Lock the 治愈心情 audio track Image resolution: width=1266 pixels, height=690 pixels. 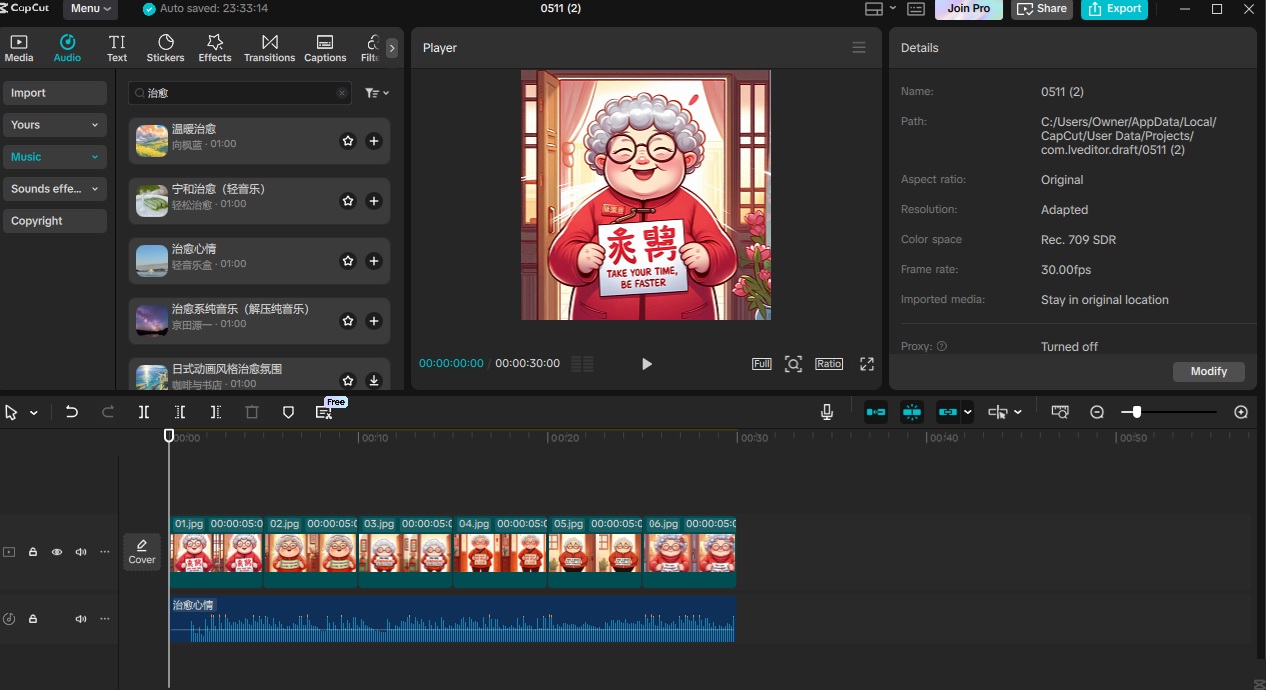coord(33,619)
